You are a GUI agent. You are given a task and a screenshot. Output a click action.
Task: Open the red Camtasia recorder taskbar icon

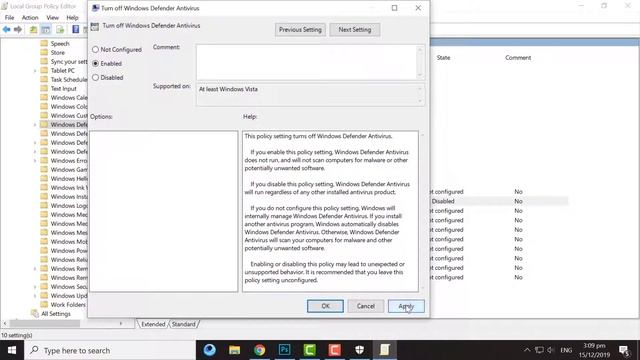coord(334,350)
